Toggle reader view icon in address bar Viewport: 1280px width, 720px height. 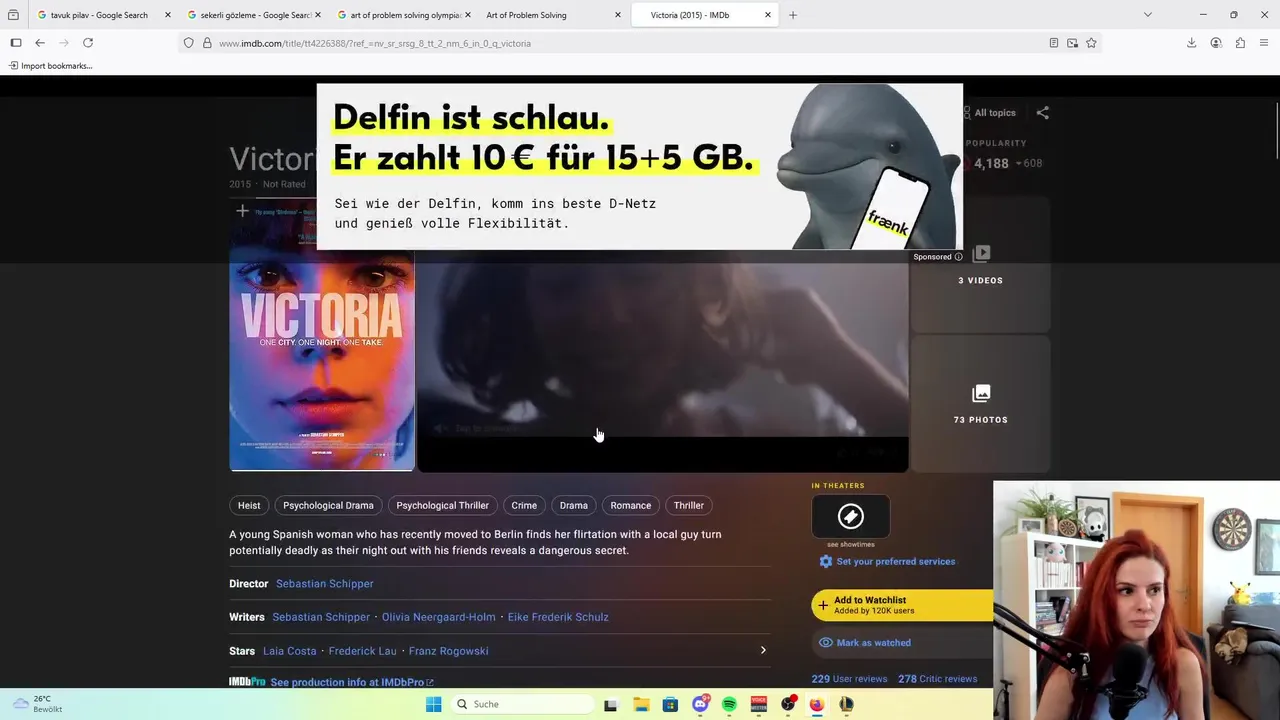coord(1053,43)
